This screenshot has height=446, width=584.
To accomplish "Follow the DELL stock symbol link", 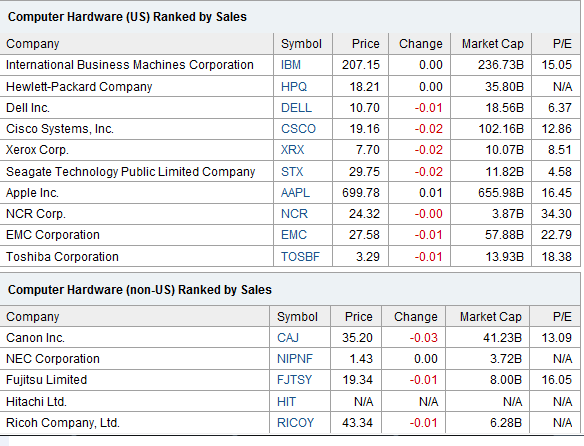I will point(296,108).
